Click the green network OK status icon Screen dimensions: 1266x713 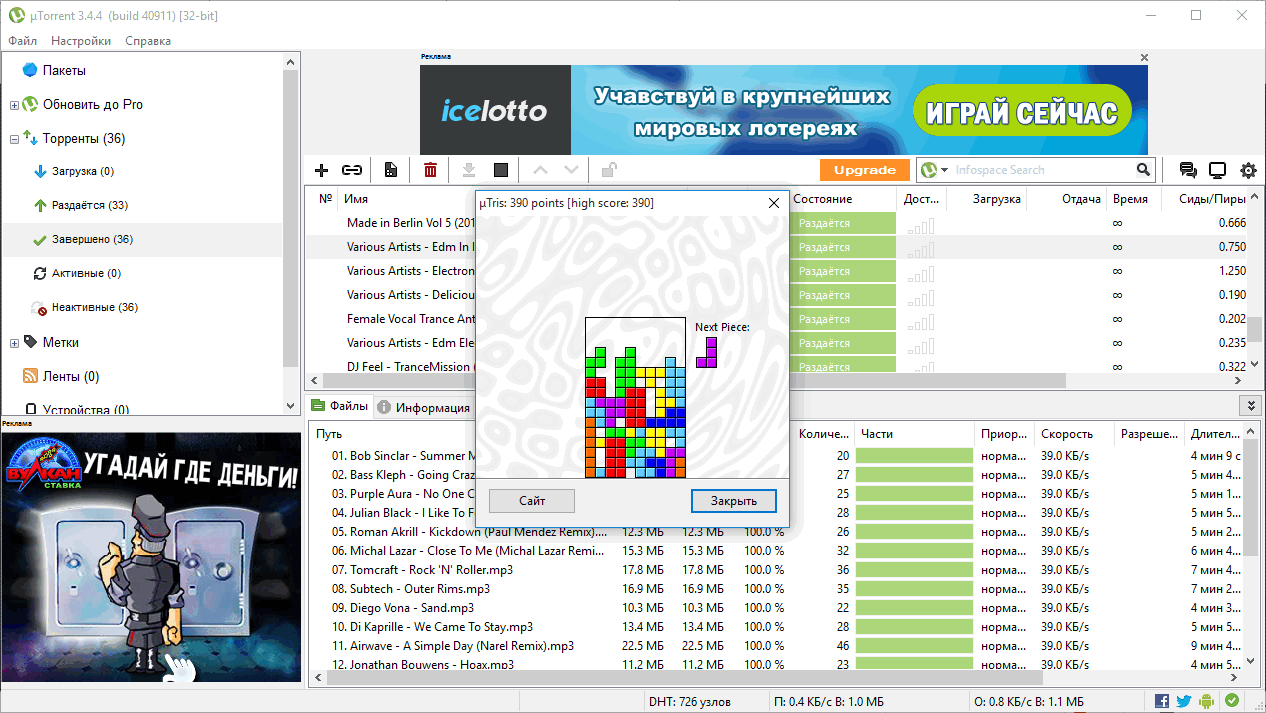(x=1232, y=701)
